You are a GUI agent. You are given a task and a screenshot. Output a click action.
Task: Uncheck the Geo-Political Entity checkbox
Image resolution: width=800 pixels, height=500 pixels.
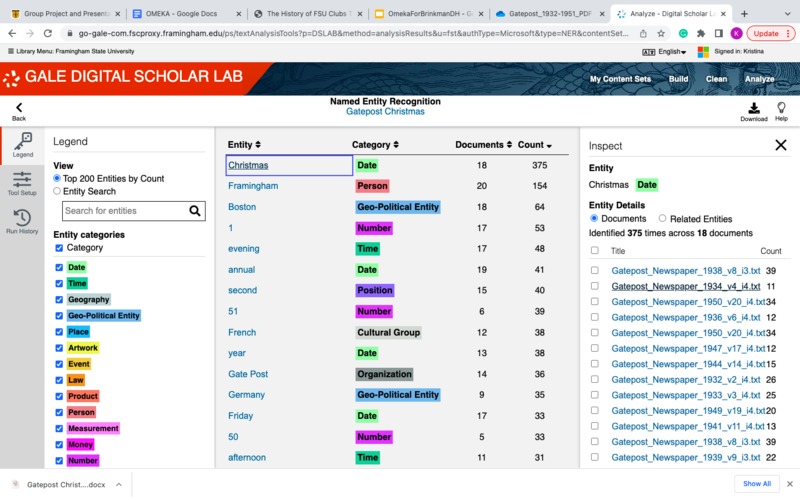(x=59, y=316)
